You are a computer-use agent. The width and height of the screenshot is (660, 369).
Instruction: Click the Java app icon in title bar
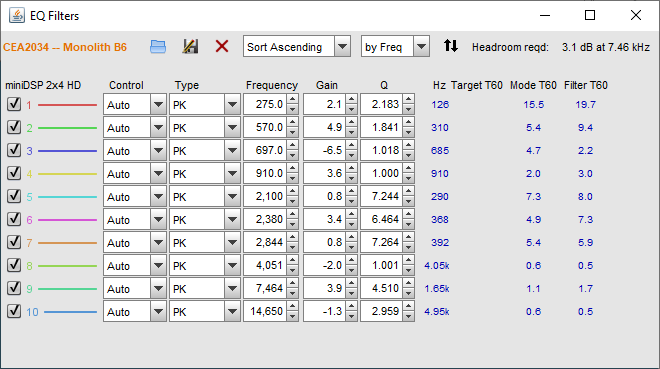(x=16, y=16)
